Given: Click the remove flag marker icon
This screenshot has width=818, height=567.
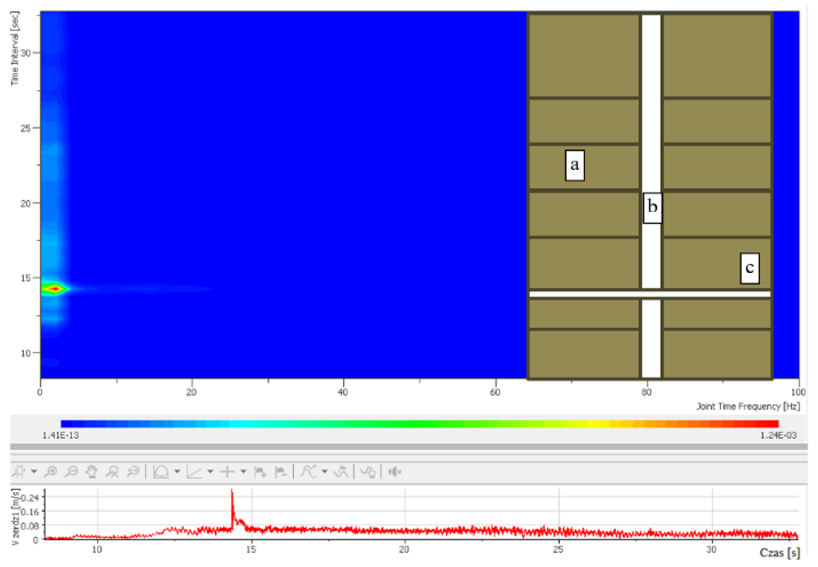Looking at the screenshot, I should [x=281, y=472].
